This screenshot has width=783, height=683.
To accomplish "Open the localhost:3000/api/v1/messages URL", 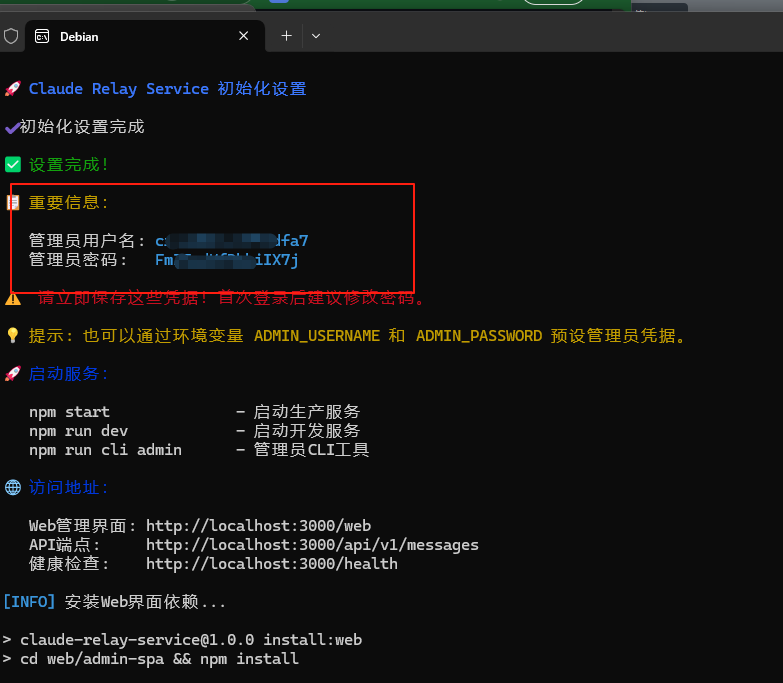I will tap(312, 545).
